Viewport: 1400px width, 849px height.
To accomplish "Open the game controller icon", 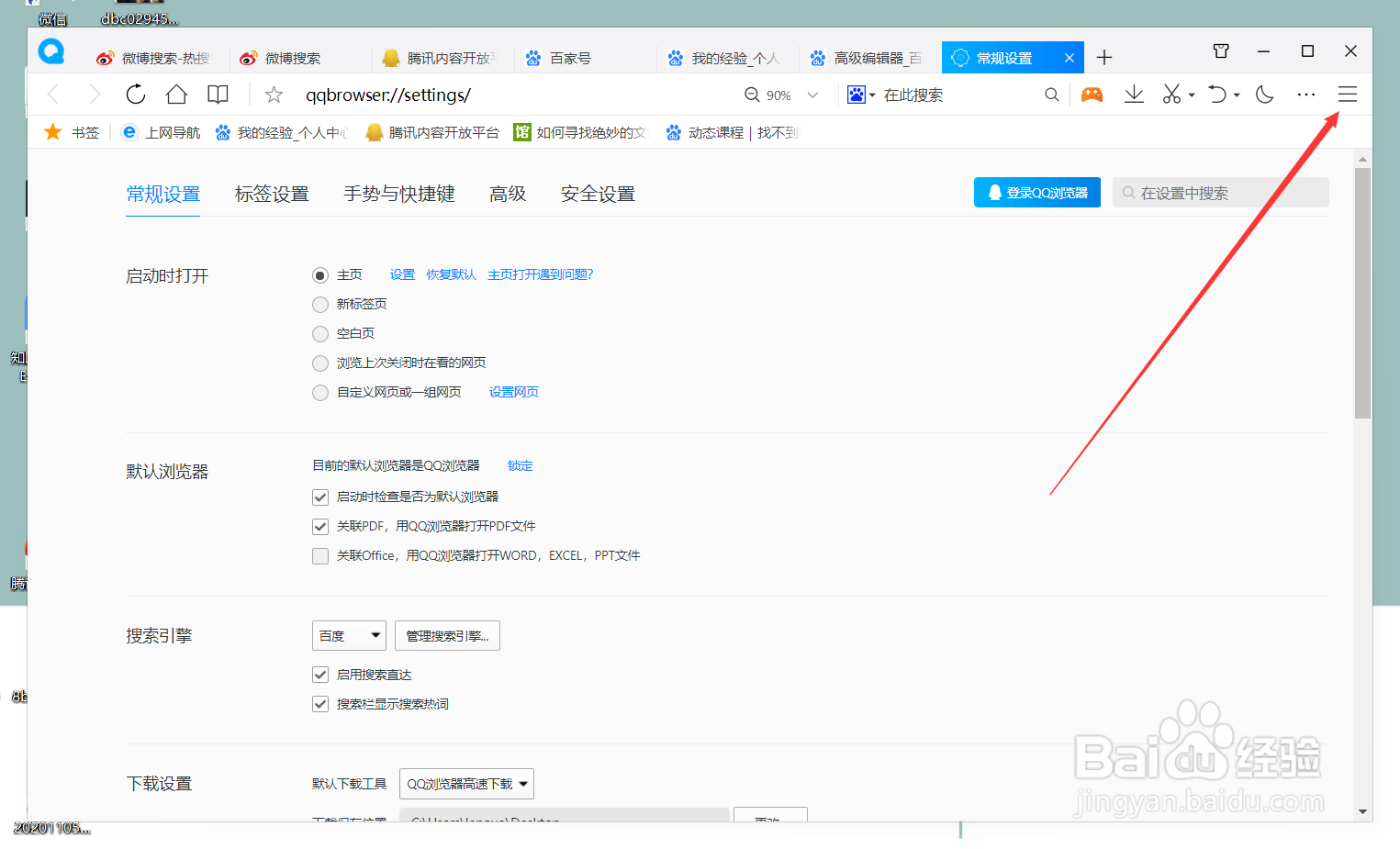I will pyautogui.click(x=1092, y=95).
